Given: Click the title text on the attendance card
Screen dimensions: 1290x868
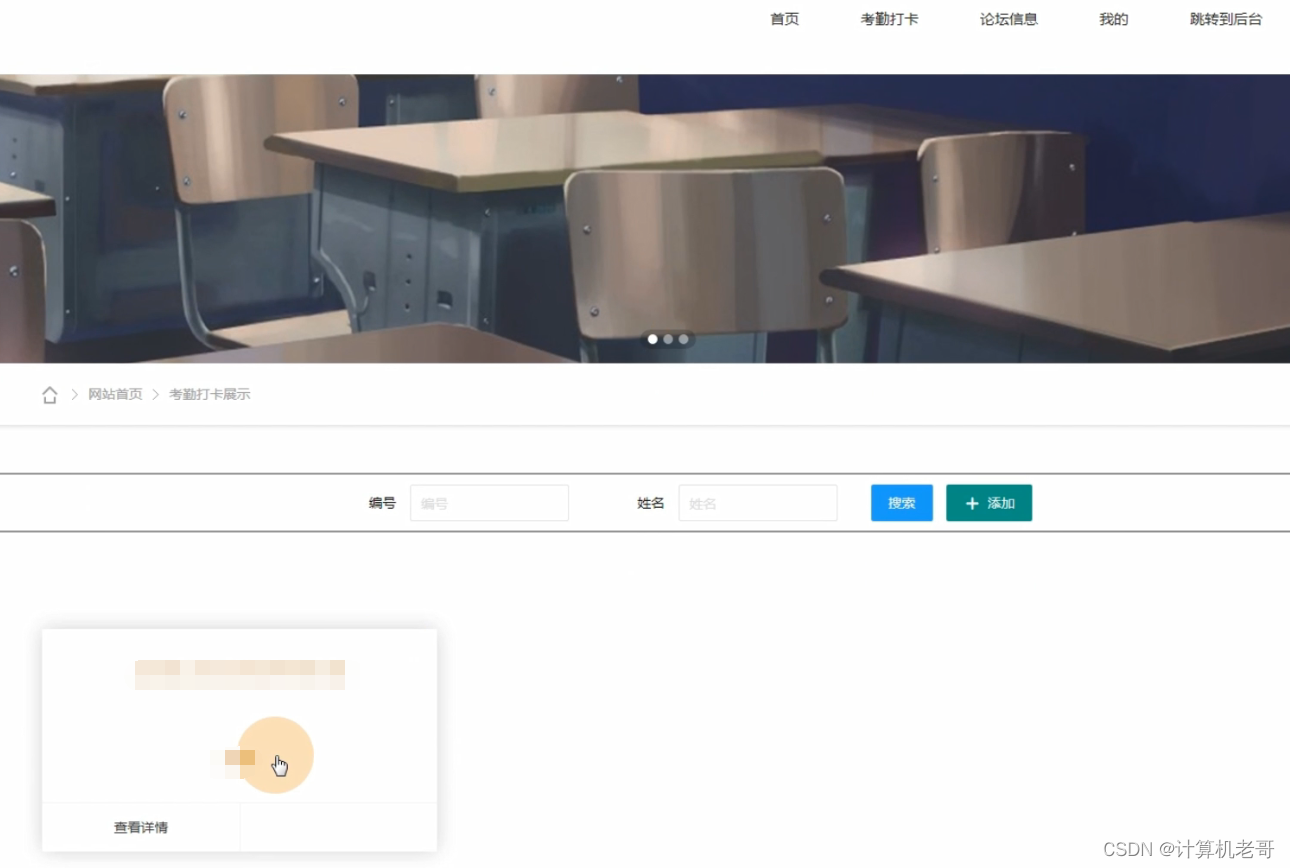Looking at the screenshot, I should (x=240, y=673).
